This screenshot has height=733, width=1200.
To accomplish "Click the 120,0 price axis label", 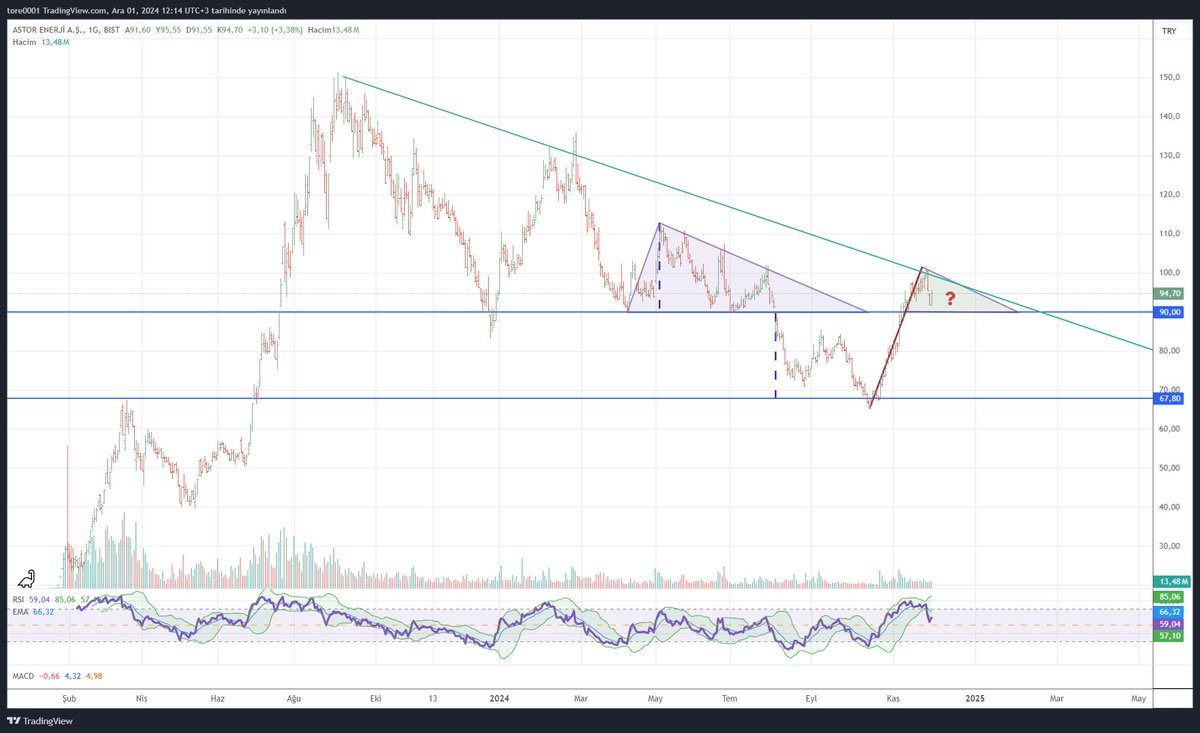I will click(x=1171, y=194).
